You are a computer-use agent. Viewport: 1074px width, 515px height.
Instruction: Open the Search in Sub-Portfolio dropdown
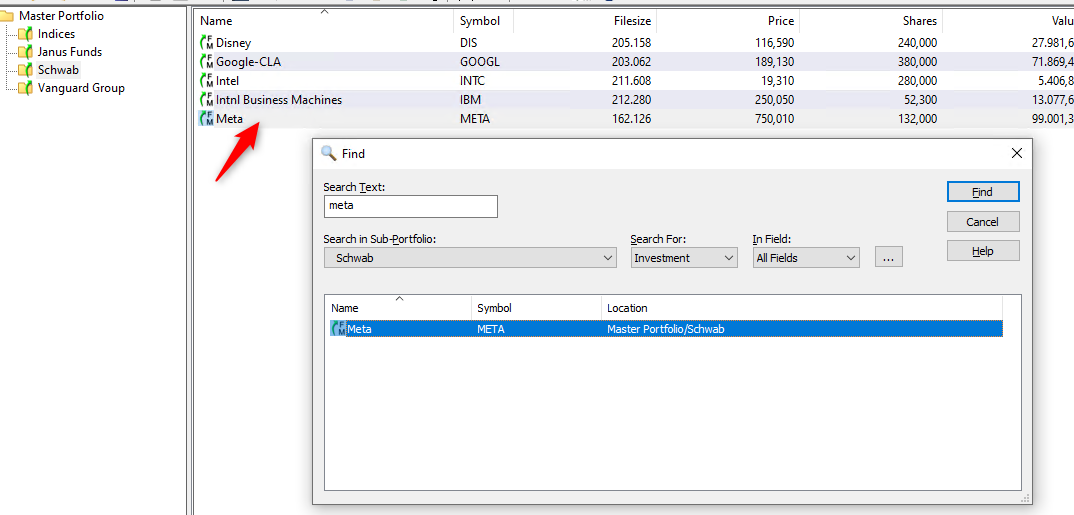click(470, 258)
